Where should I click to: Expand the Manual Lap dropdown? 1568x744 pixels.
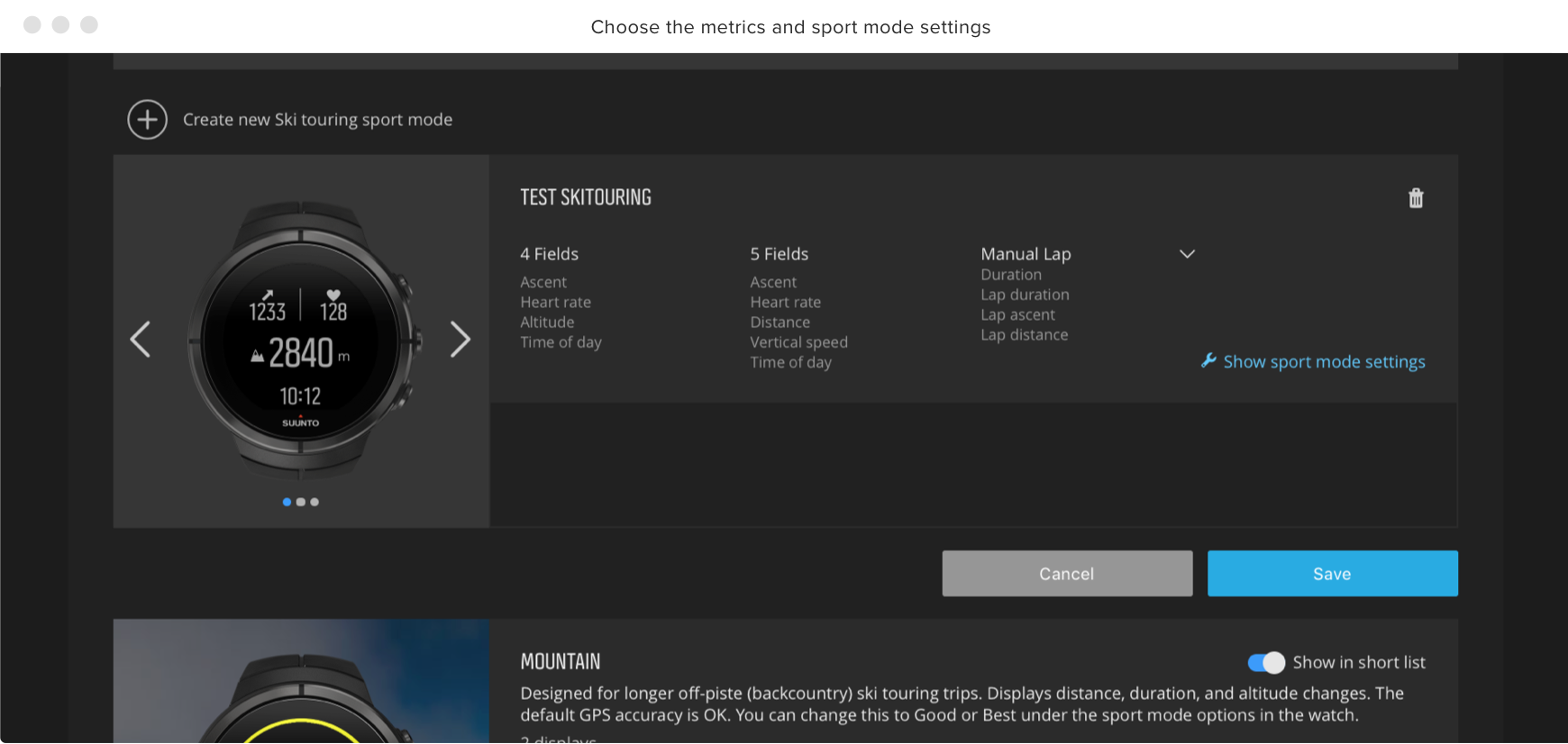[x=1187, y=254]
